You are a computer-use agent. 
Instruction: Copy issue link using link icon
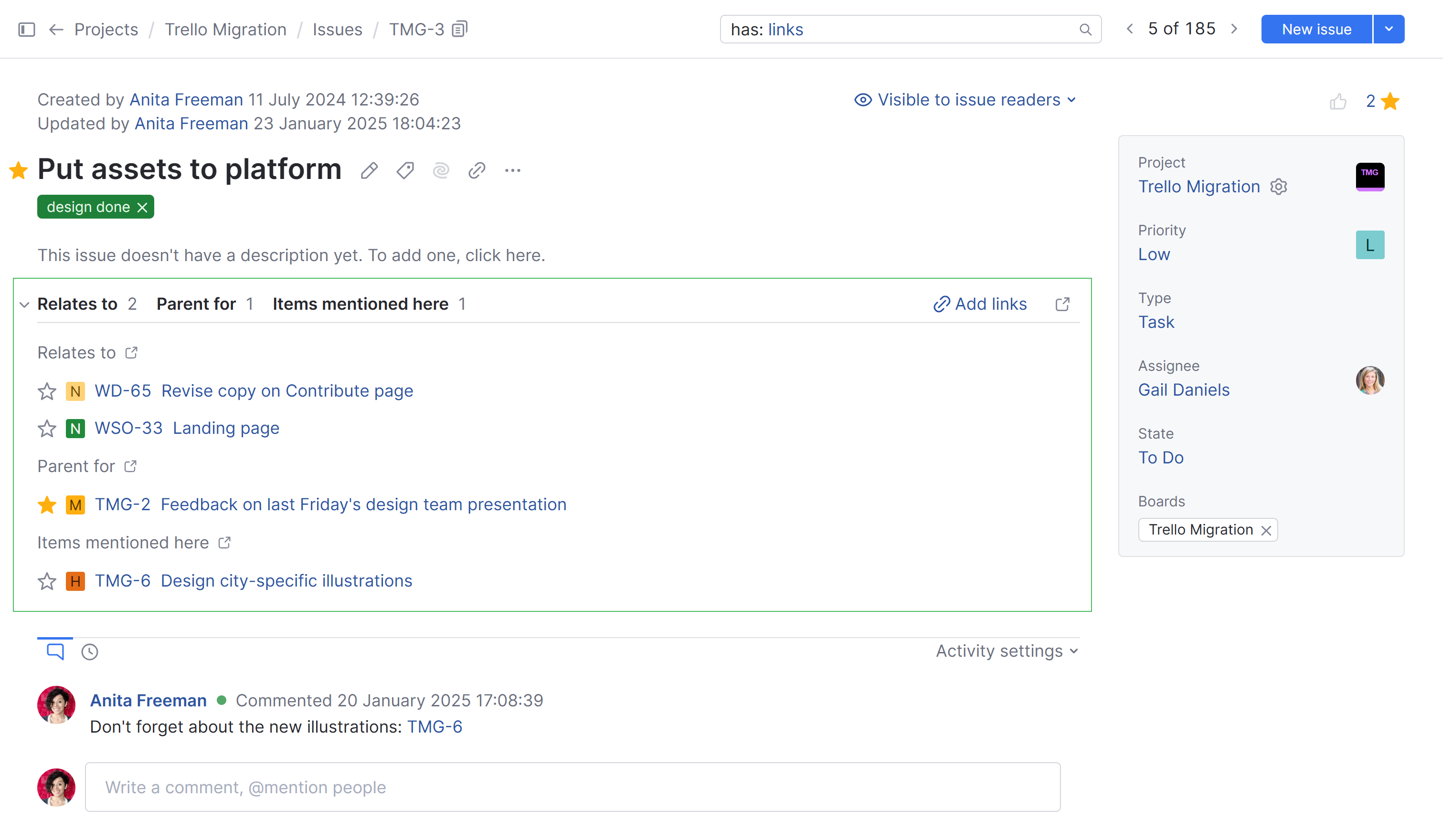[477, 170]
